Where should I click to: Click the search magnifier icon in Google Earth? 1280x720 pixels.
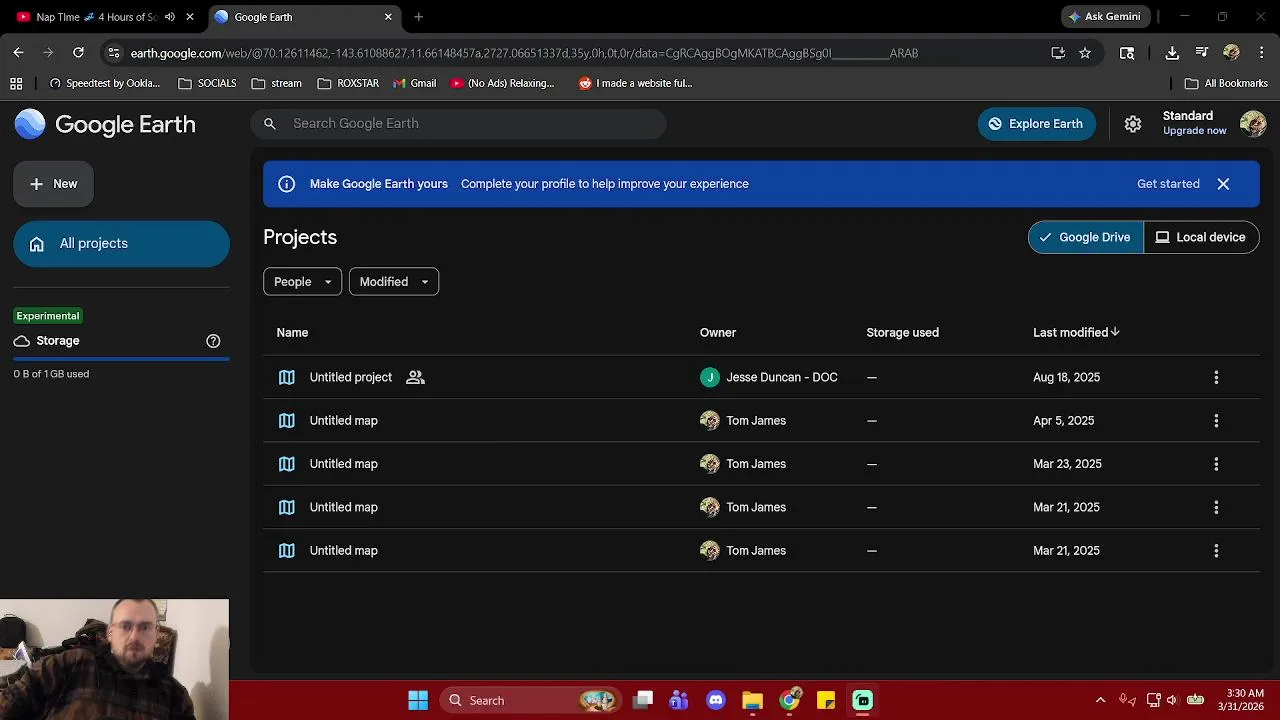tap(269, 124)
